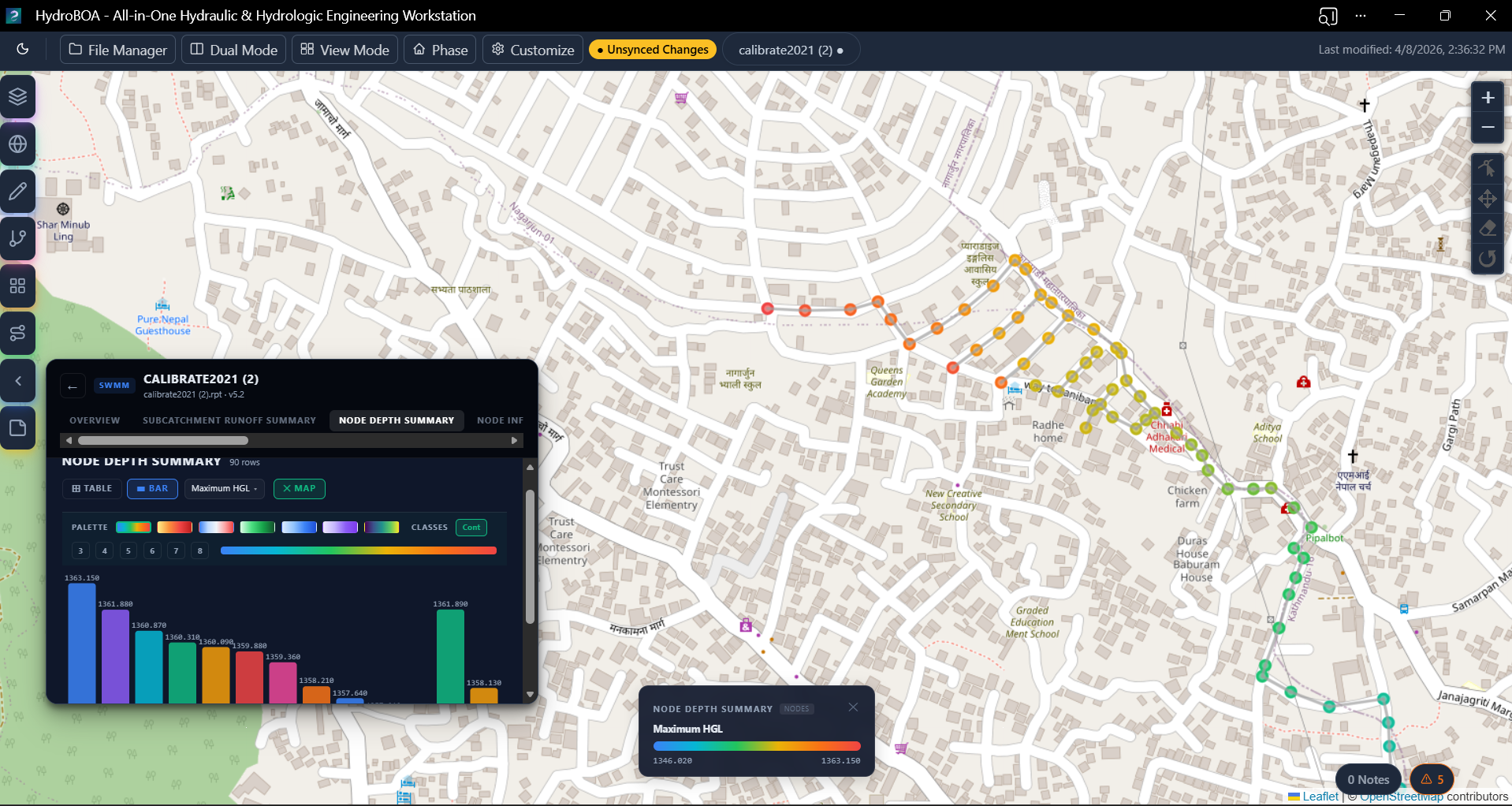Click the Unsynced Changes badge
Screen dimensions: 1512x806
pos(653,50)
